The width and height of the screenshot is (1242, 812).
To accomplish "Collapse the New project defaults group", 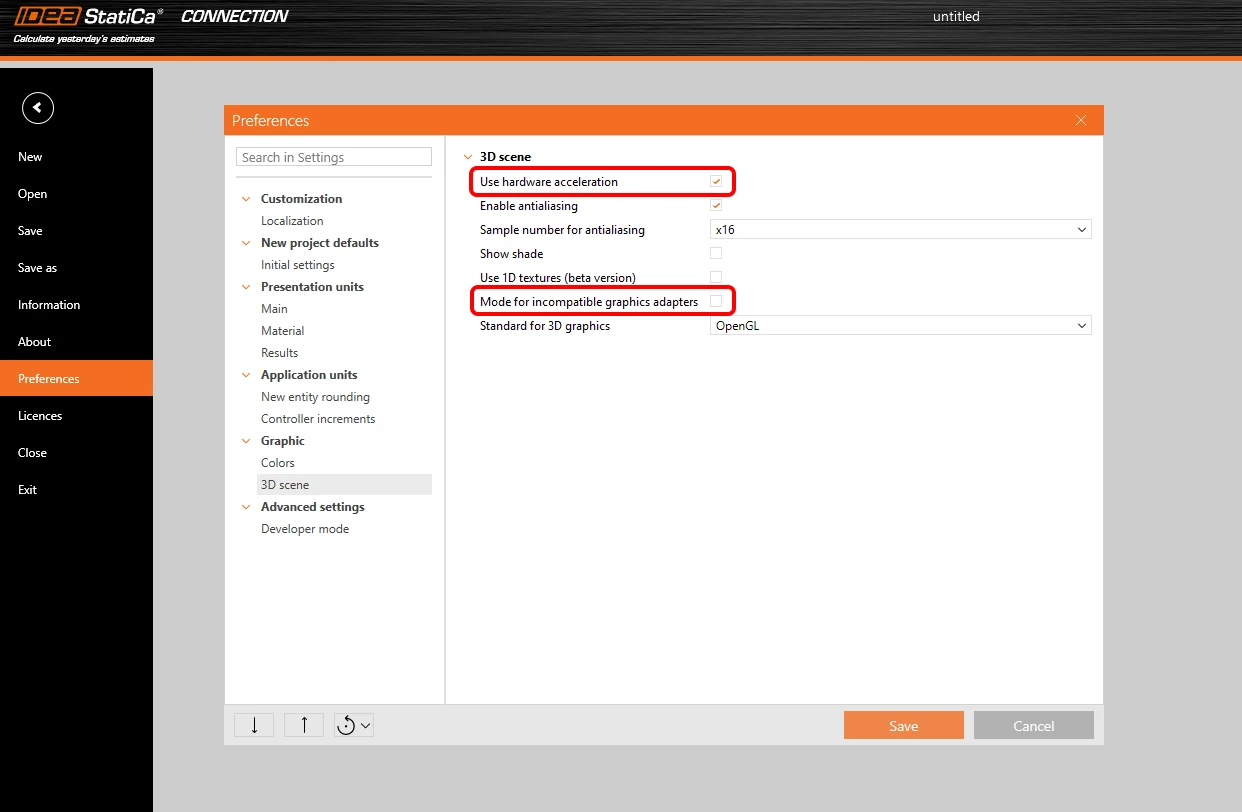I will pyautogui.click(x=246, y=243).
